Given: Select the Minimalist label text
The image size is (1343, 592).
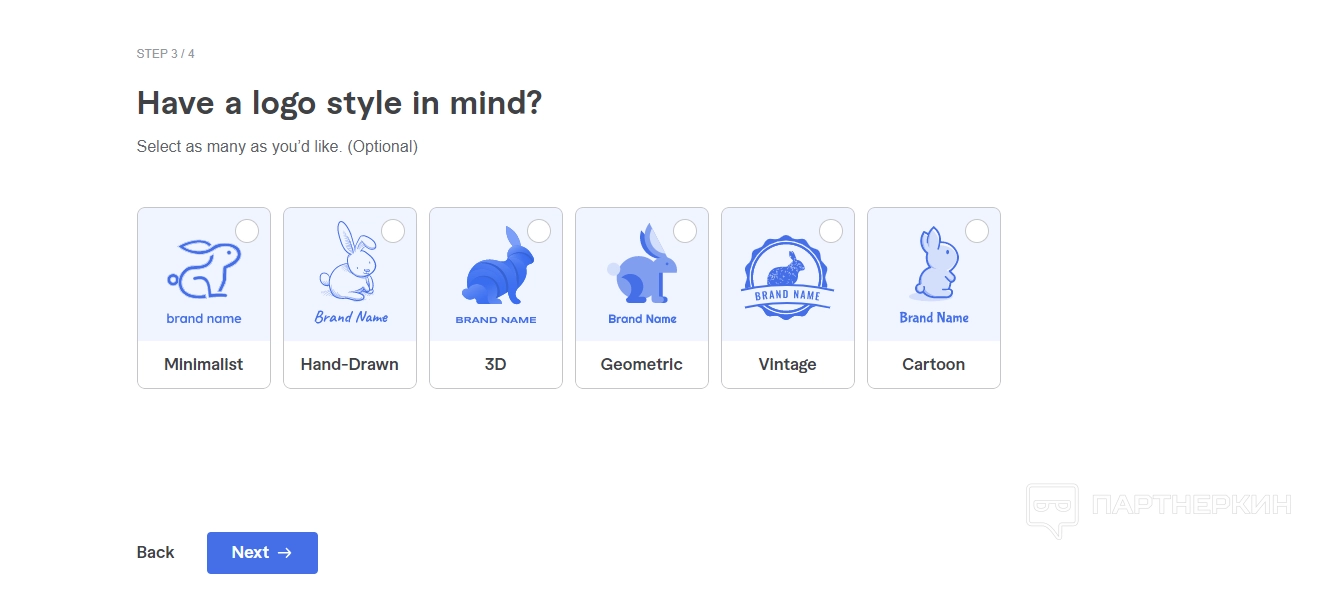Looking at the screenshot, I should click(203, 365).
